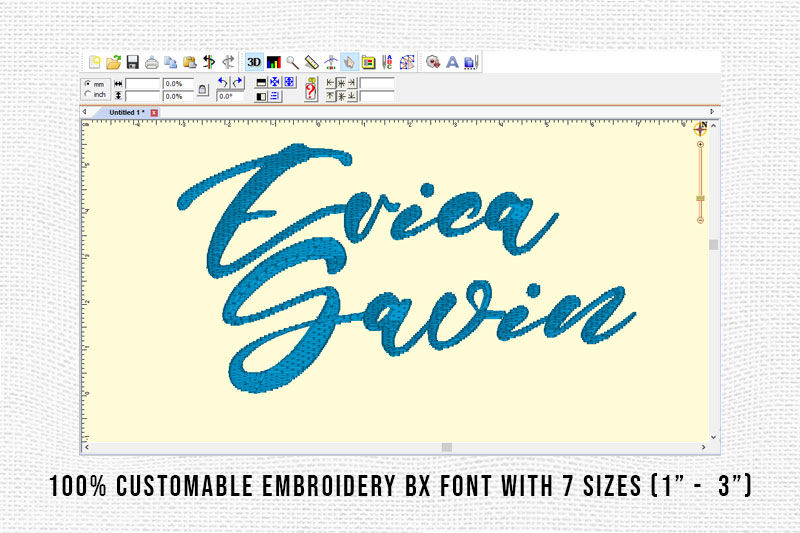Click the vertical scrollbar down arrow
800x533 pixels.
click(714, 437)
